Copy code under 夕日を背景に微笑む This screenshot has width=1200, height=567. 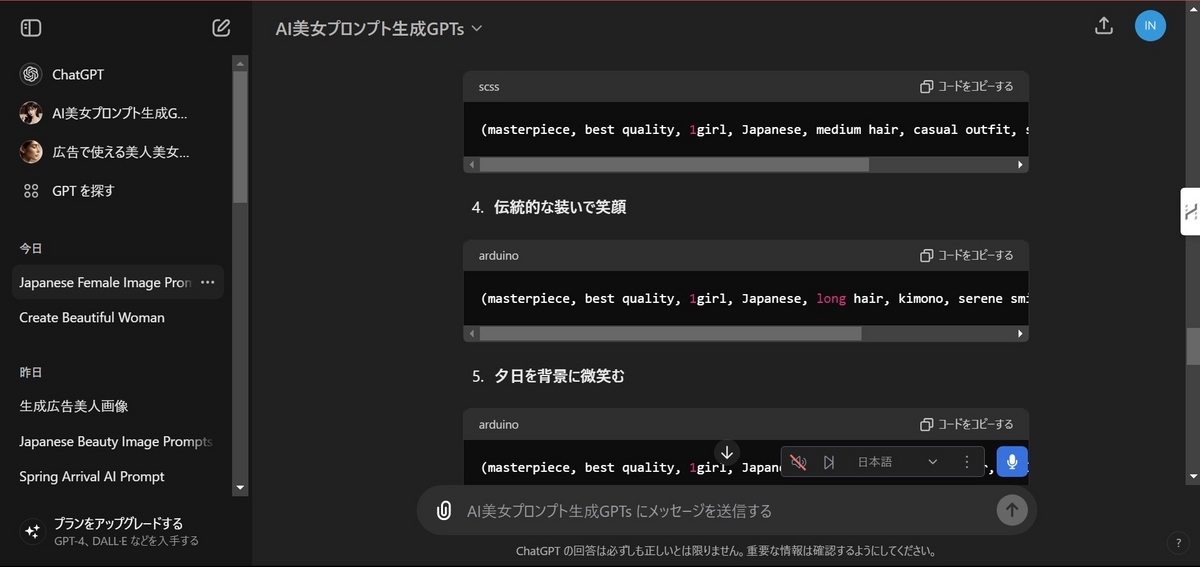click(967, 425)
